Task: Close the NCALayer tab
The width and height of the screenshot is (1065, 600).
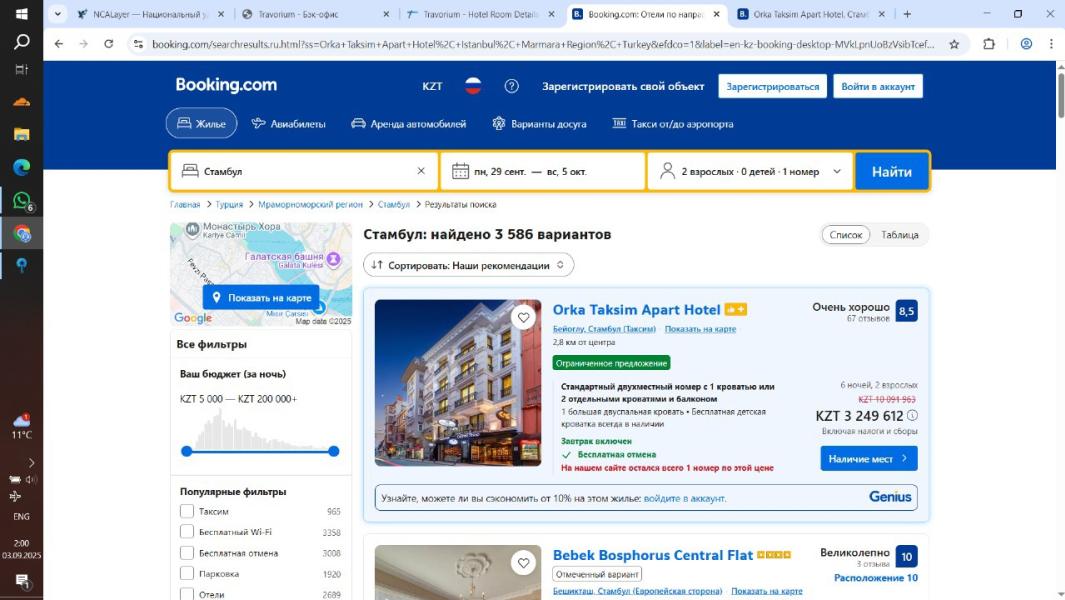Action: click(x=221, y=14)
